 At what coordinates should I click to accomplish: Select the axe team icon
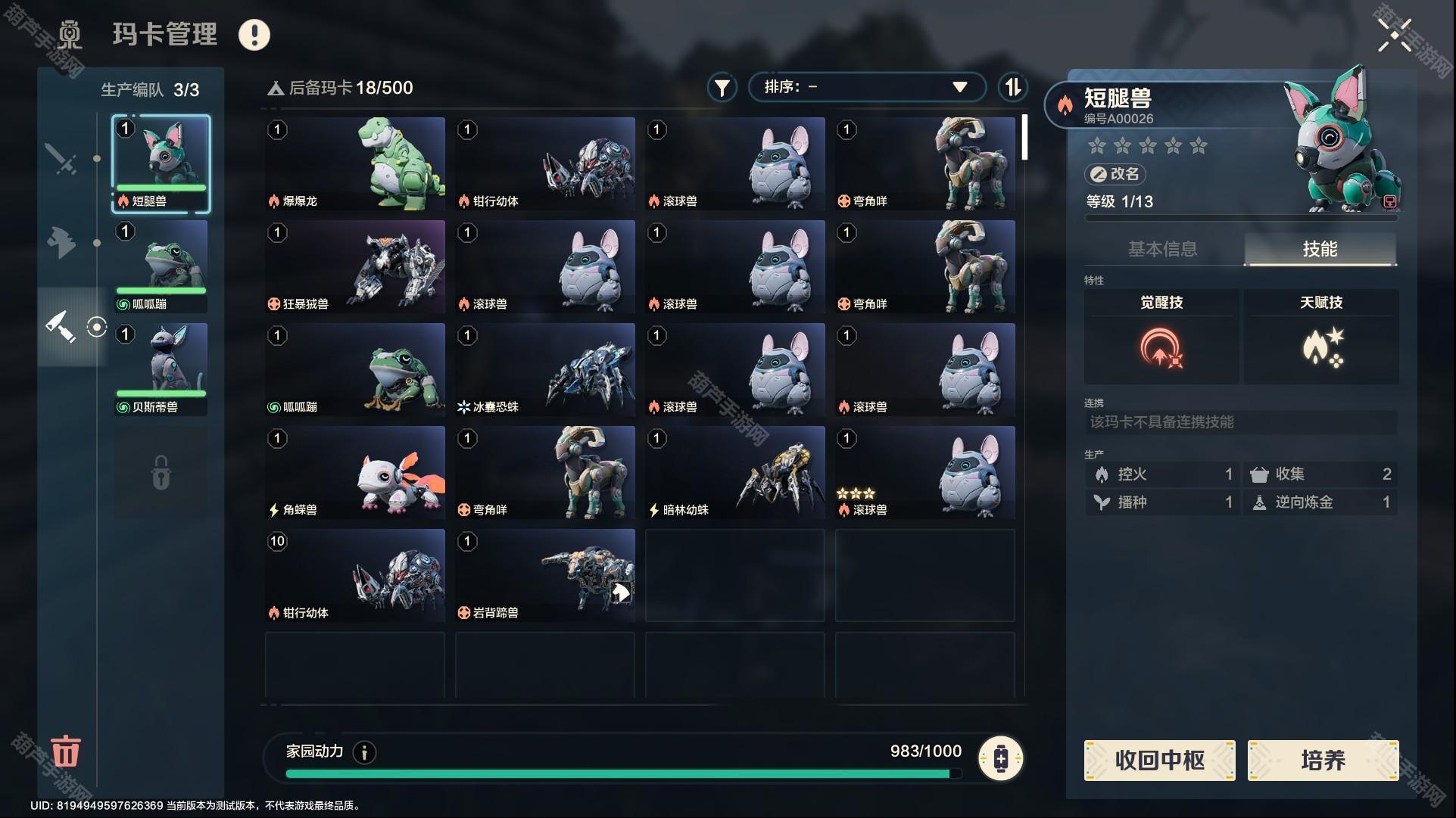click(61, 242)
